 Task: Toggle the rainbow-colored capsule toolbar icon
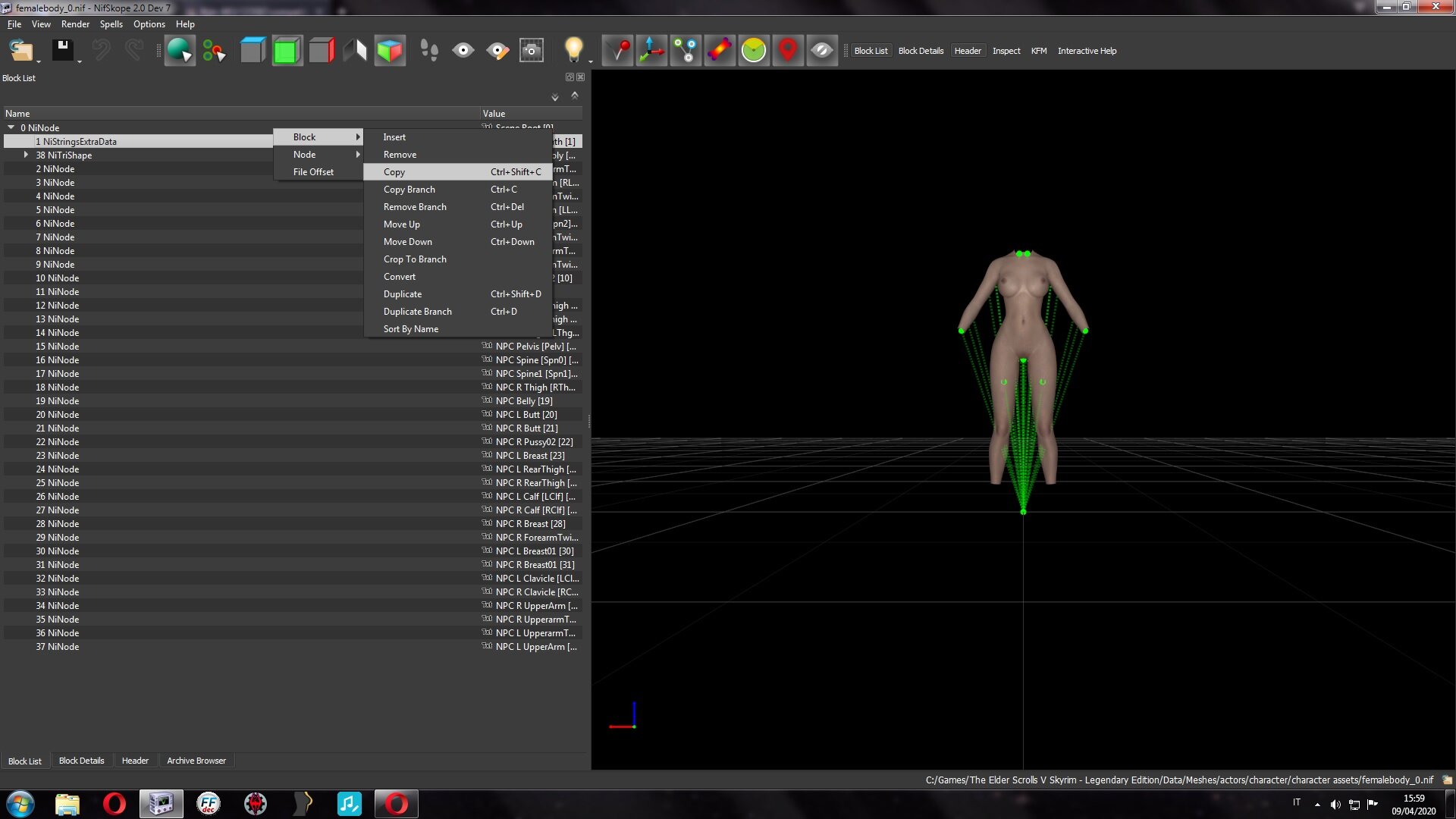pos(720,51)
